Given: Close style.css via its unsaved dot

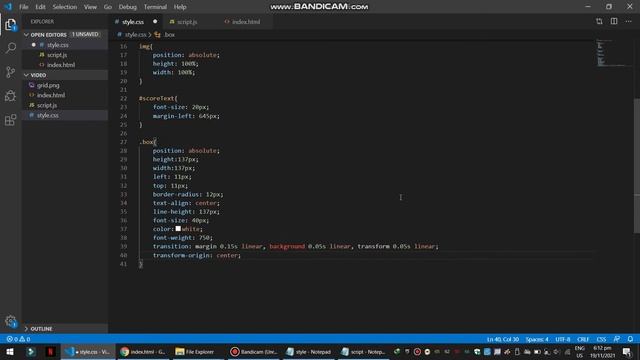Looking at the screenshot, I should click(x=155, y=22).
